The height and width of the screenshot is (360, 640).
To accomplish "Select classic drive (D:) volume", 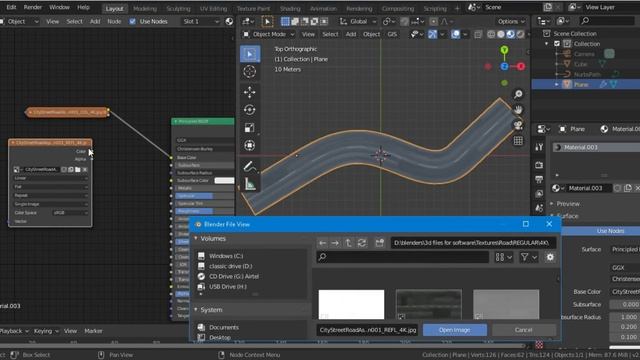I will pos(230,266).
